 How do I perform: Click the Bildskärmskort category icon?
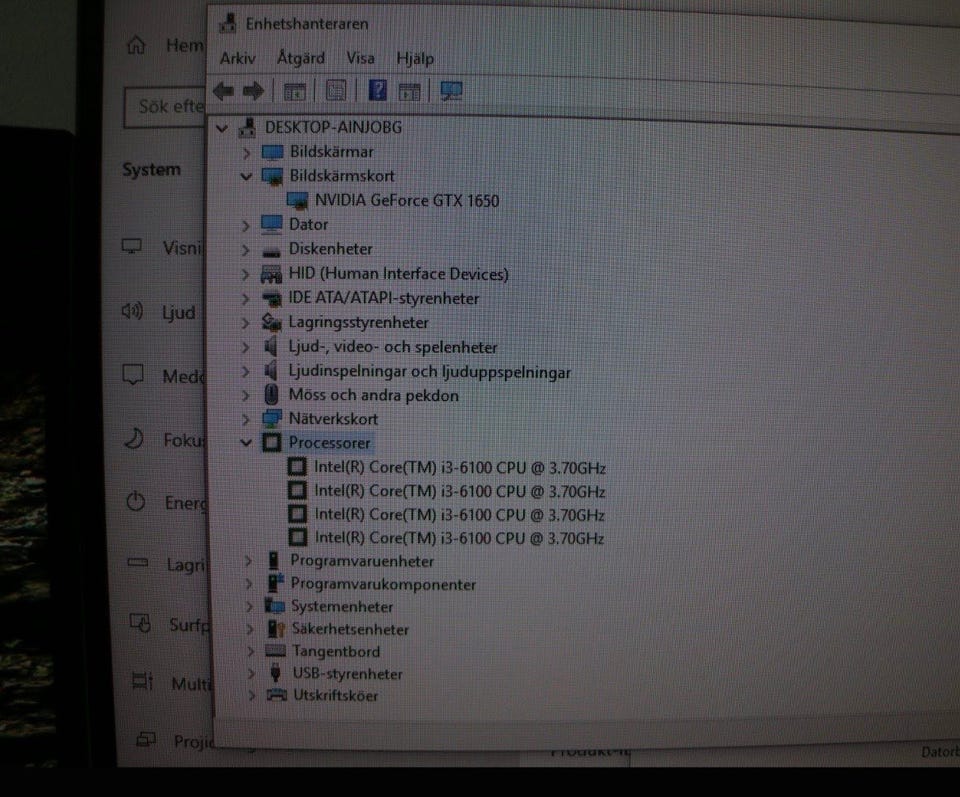[x=272, y=177]
